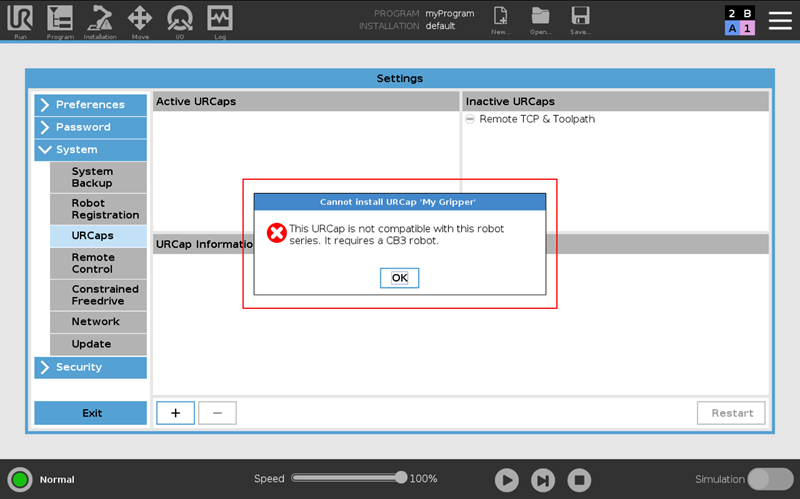Image resolution: width=800 pixels, height=499 pixels.
Task: Exit the Settings screen
Action: coord(90,413)
